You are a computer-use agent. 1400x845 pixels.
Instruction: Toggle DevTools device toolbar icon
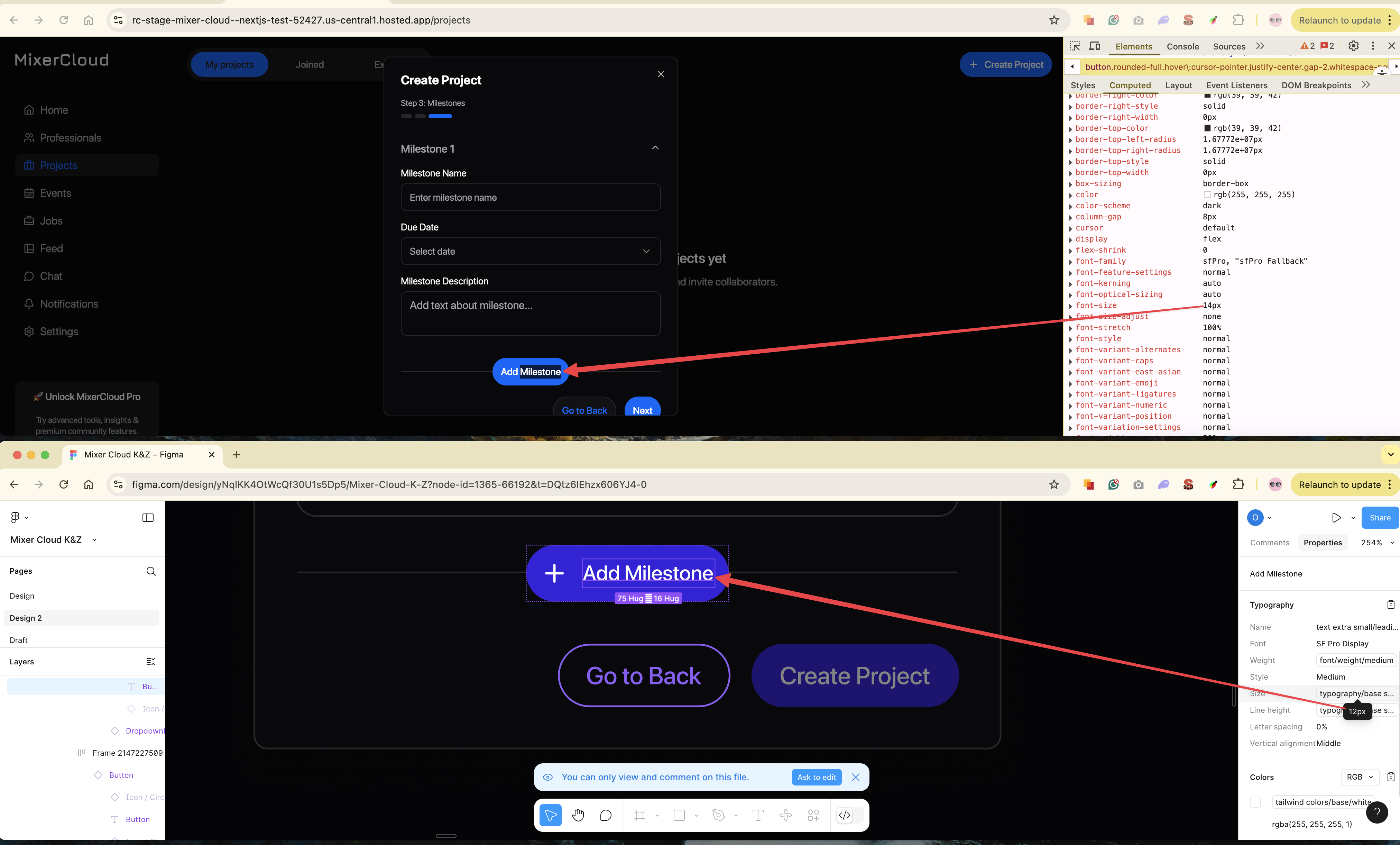1094,46
